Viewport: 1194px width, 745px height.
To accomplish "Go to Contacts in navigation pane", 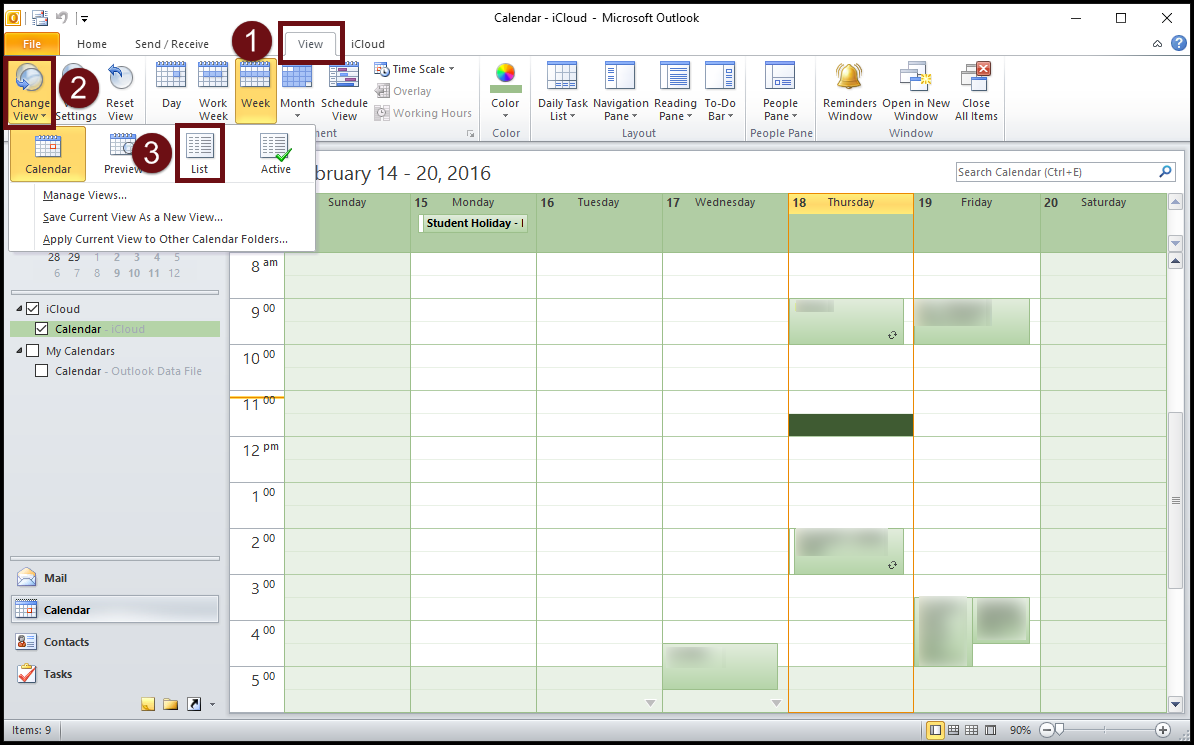I will tap(66, 642).
